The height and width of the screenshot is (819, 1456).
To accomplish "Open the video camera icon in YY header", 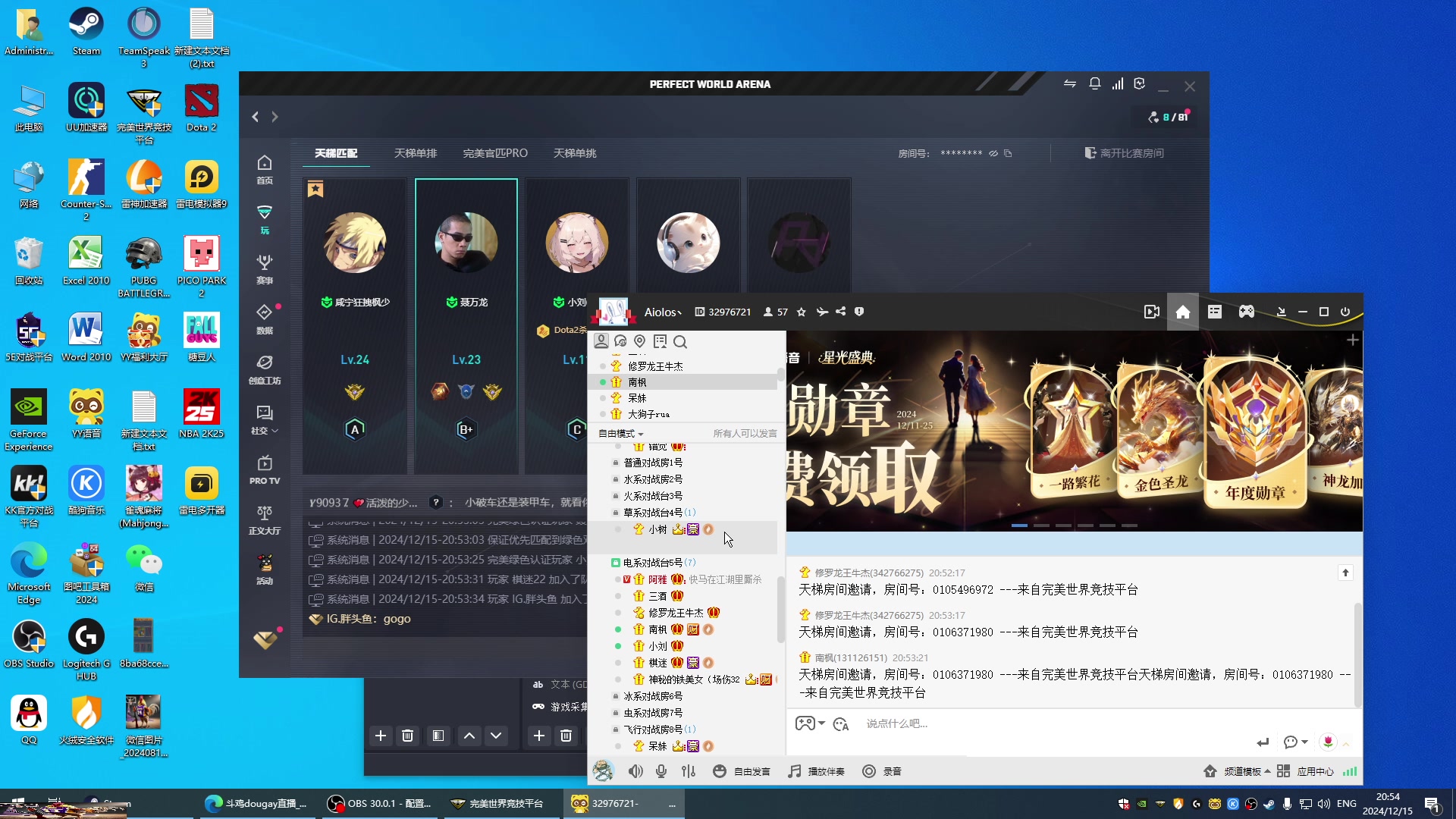I will pos(1151,312).
